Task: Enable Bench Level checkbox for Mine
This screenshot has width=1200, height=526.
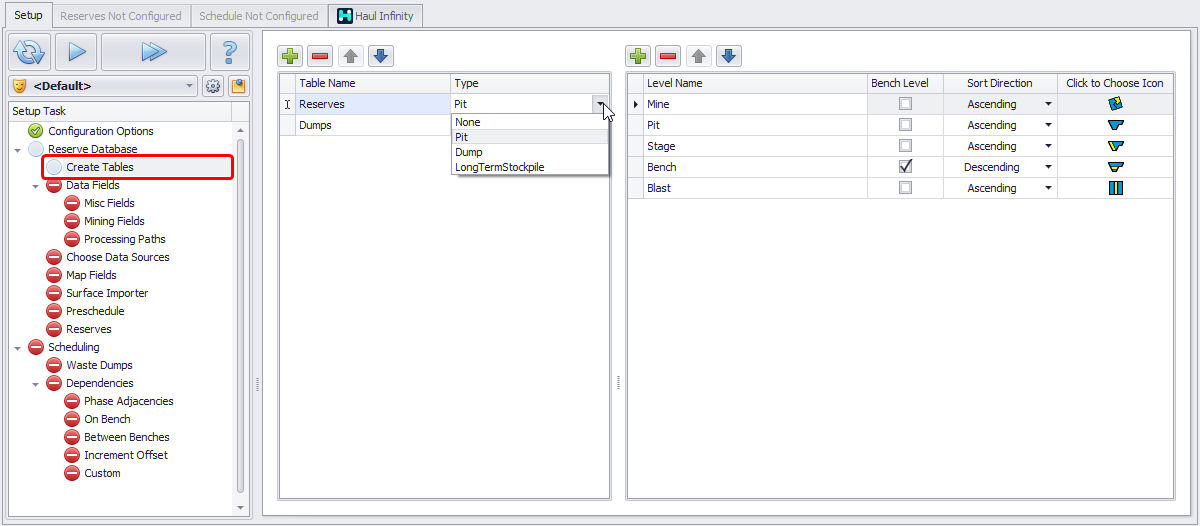Action: click(x=905, y=104)
